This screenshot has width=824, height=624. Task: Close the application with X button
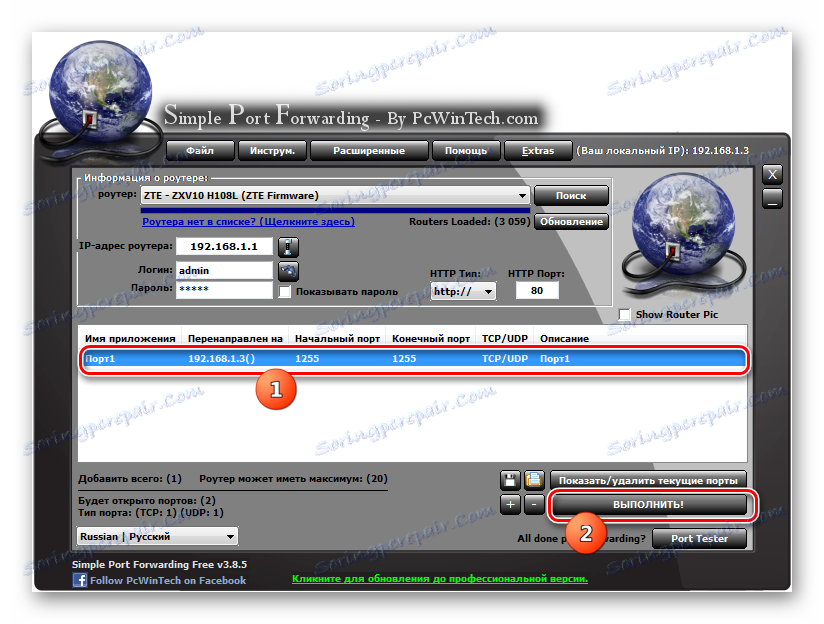click(x=772, y=175)
